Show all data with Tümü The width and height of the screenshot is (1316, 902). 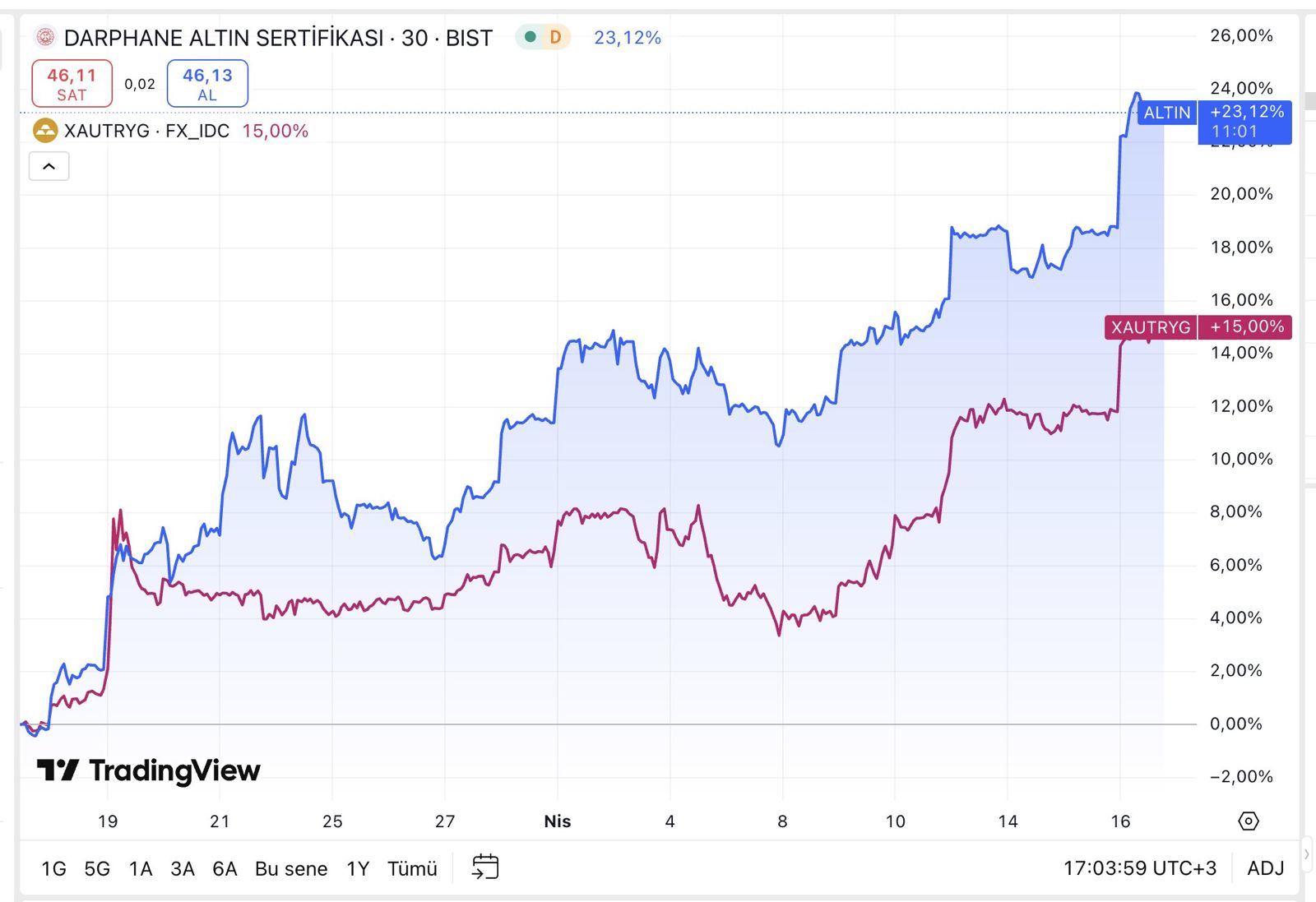tap(412, 868)
